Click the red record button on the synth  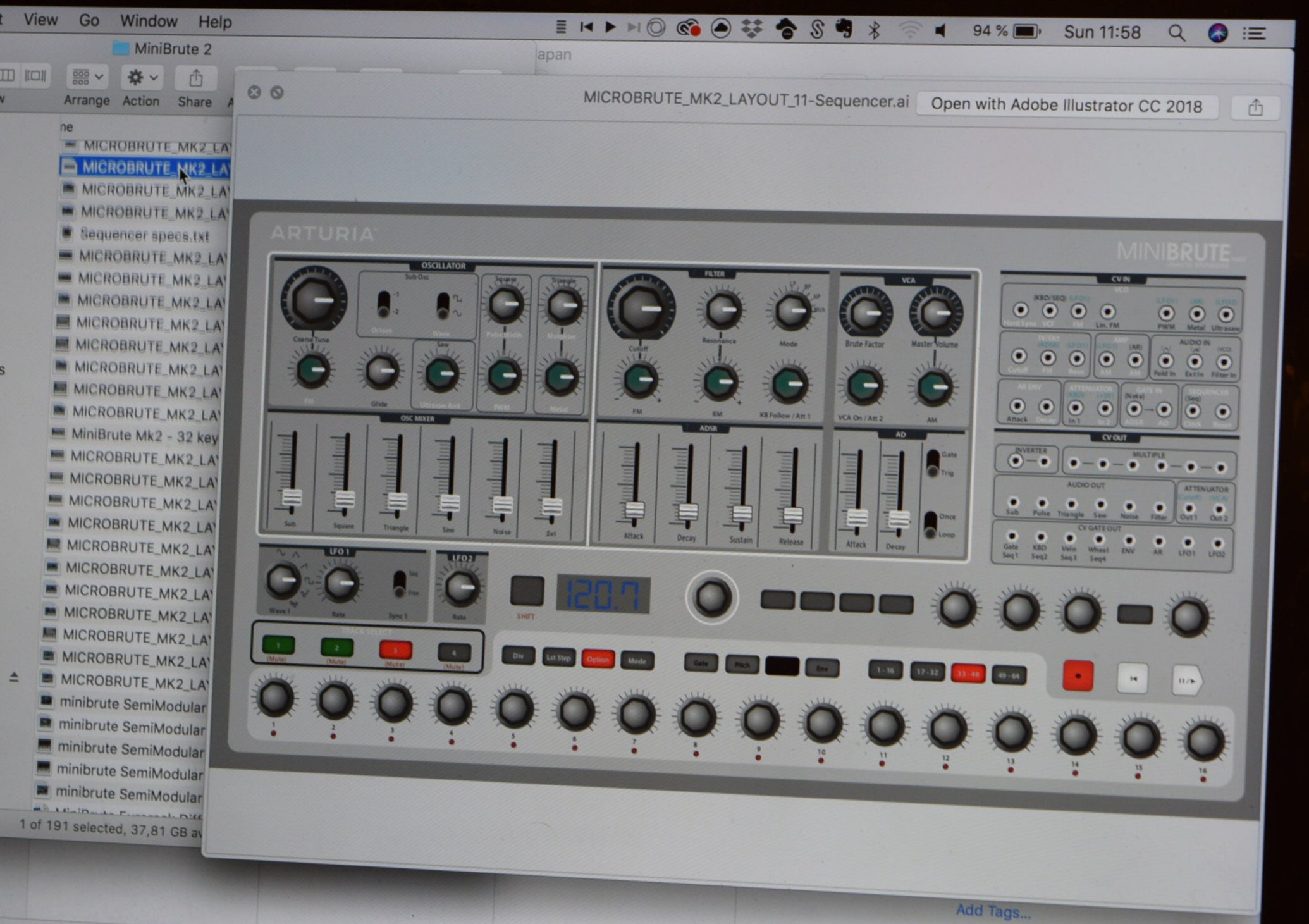click(1078, 675)
